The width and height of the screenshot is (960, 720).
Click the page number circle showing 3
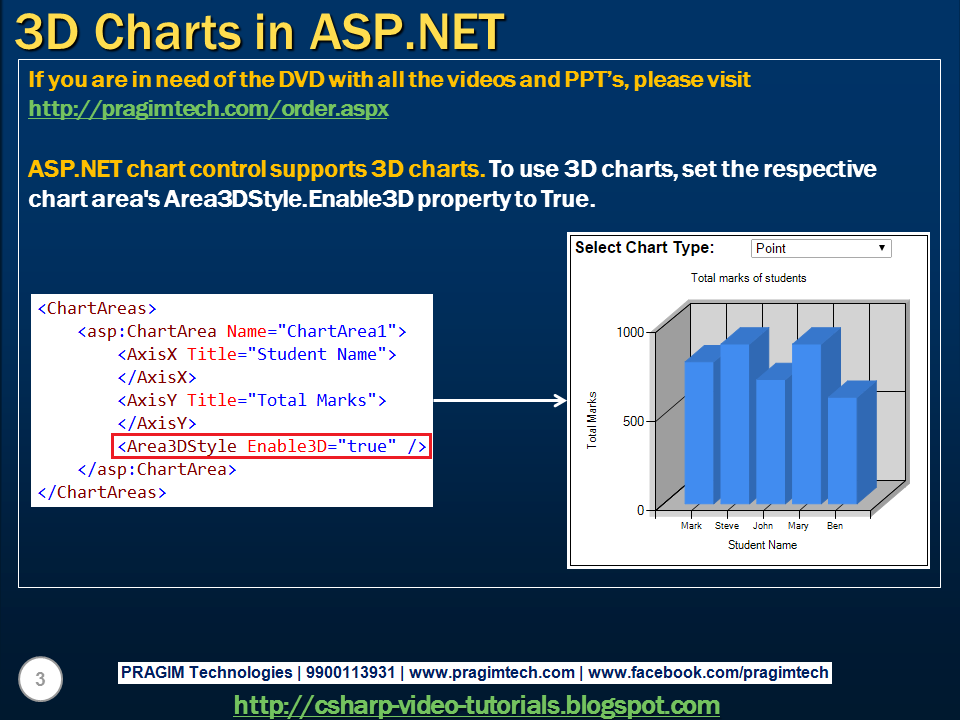pyautogui.click(x=40, y=679)
